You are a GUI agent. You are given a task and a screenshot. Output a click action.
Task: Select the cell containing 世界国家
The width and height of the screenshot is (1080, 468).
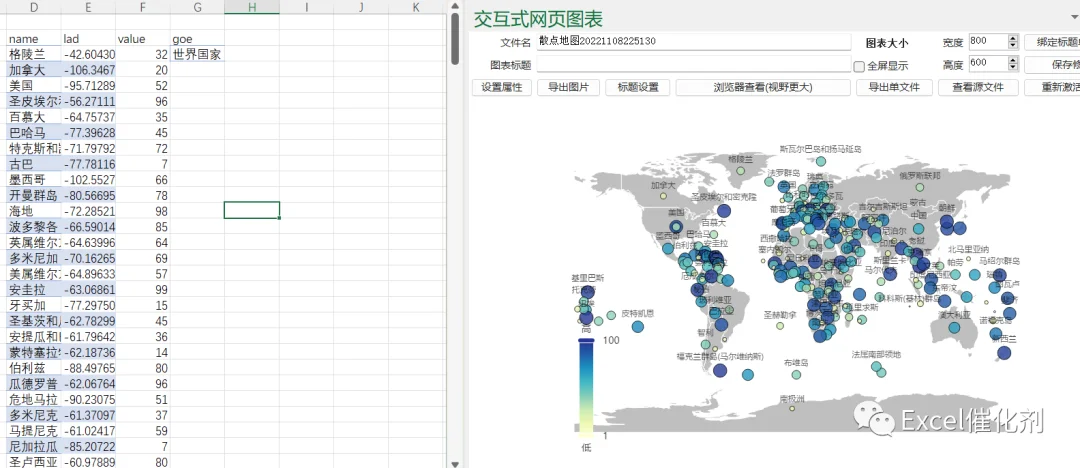pyautogui.click(x=197, y=54)
